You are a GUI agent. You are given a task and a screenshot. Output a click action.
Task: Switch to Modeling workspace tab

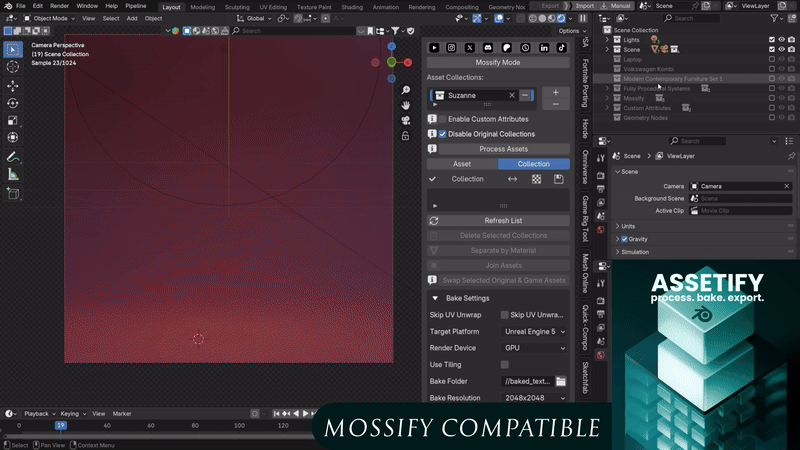click(203, 7)
